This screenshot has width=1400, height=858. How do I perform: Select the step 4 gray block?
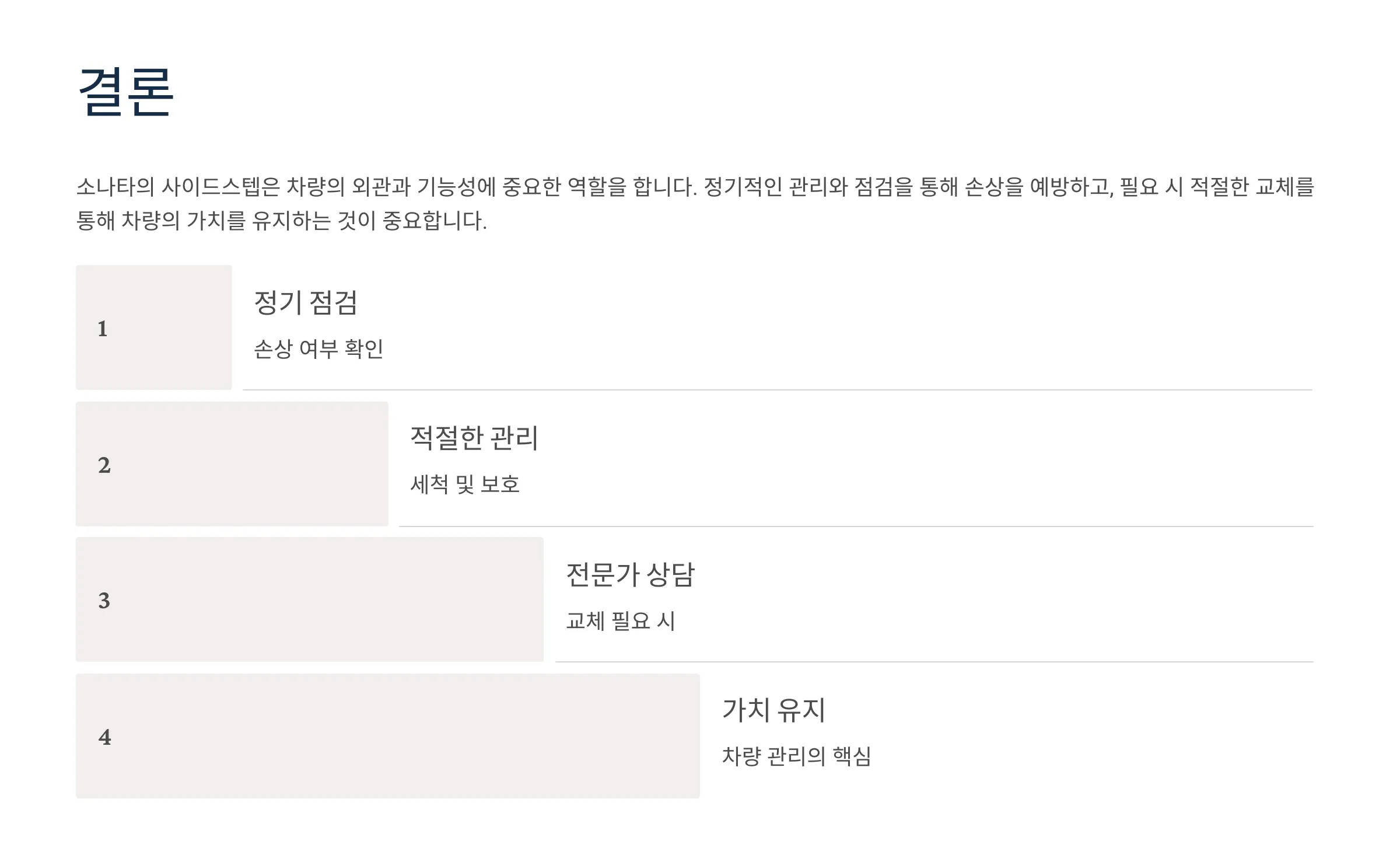coord(388,736)
